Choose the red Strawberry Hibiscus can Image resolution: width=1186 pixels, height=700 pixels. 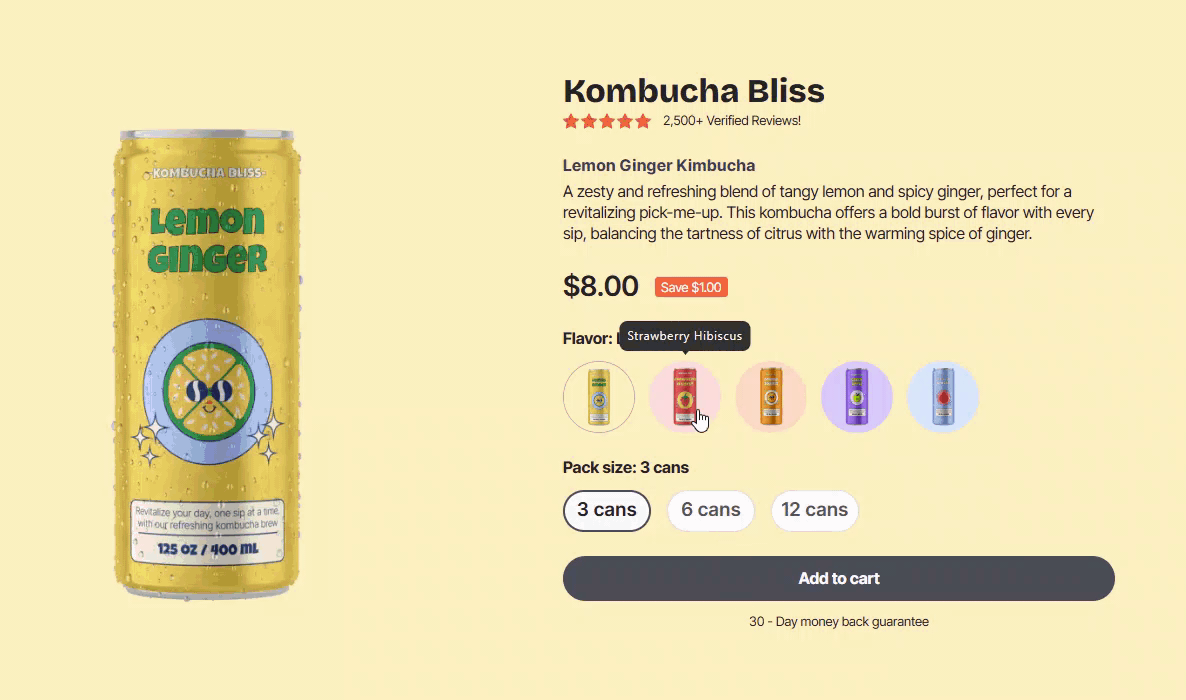click(685, 397)
